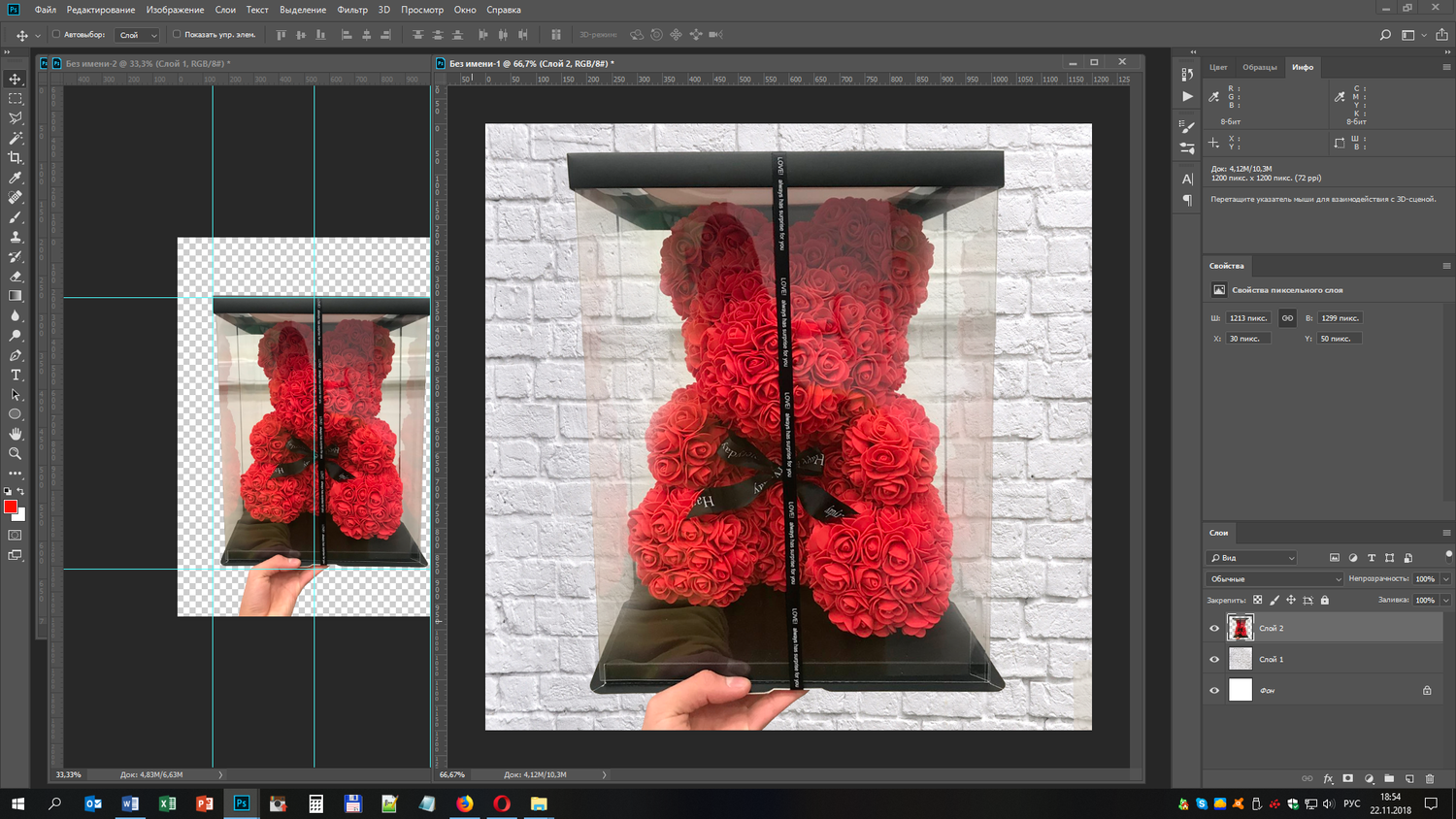Screen dimensions: 1456x819
Task: Choose the Horizontal Type tool
Action: click(16, 375)
